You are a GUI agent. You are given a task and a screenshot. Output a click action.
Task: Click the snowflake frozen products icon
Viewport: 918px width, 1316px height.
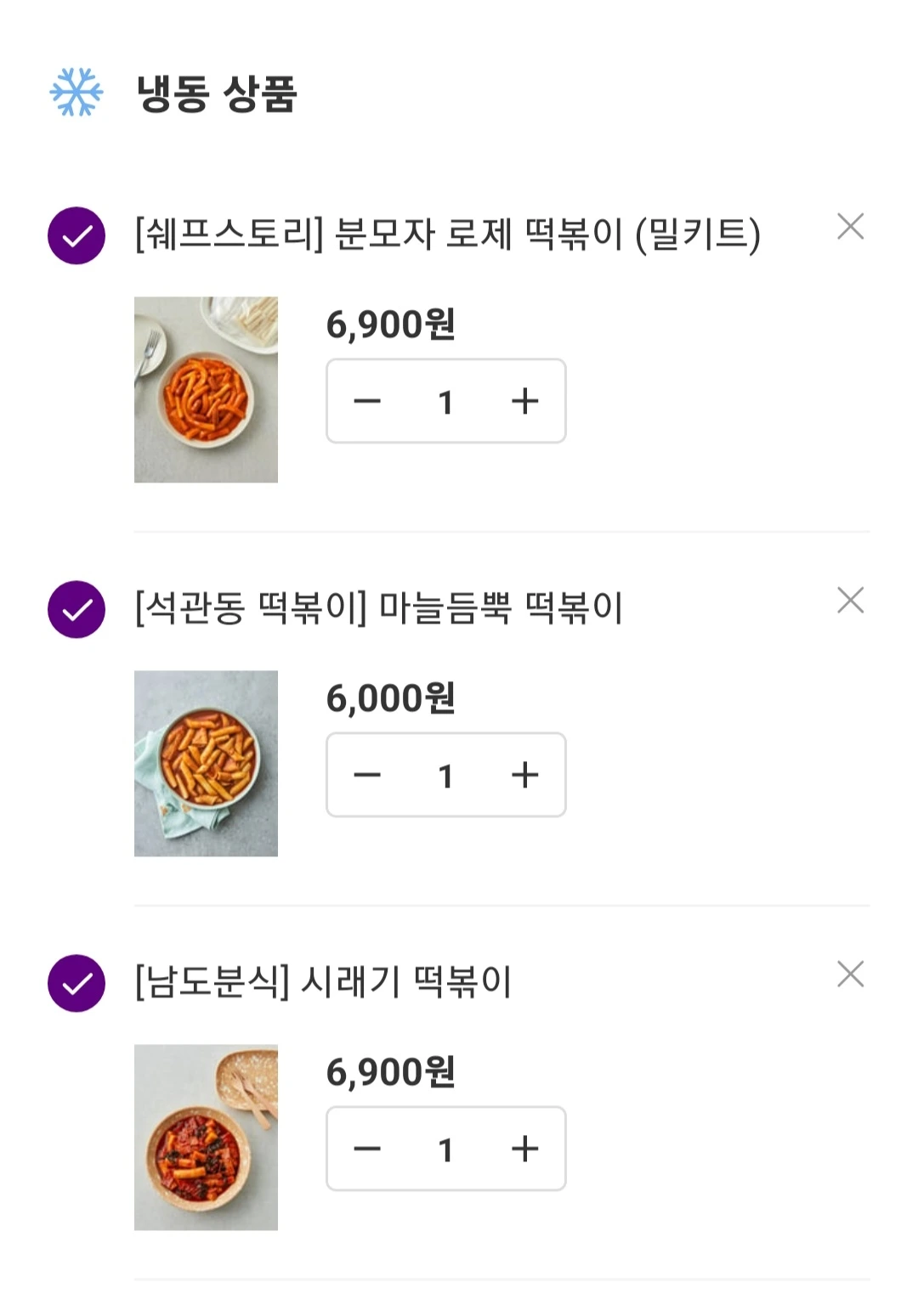click(x=76, y=93)
